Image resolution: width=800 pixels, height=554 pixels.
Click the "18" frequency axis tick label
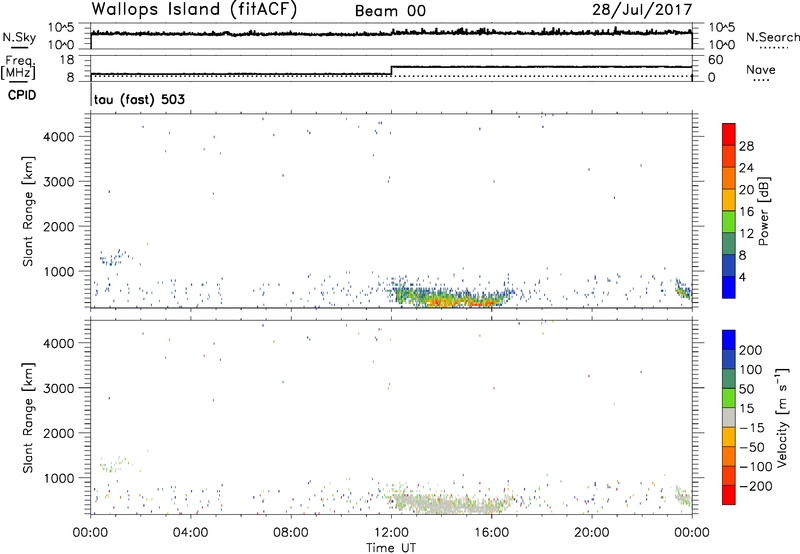pos(67,60)
